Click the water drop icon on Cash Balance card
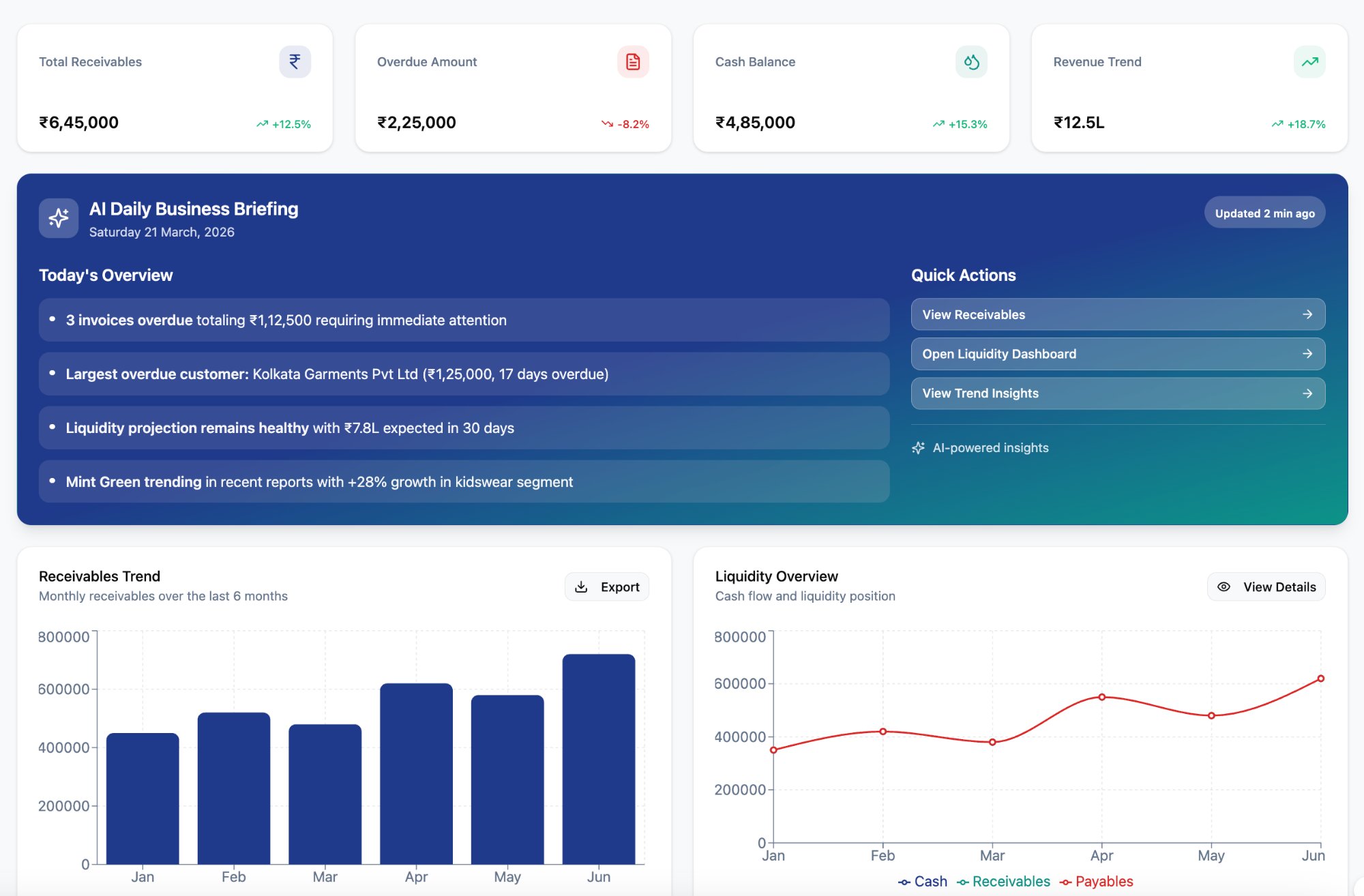The height and width of the screenshot is (896, 1364). tap(970, 61)
